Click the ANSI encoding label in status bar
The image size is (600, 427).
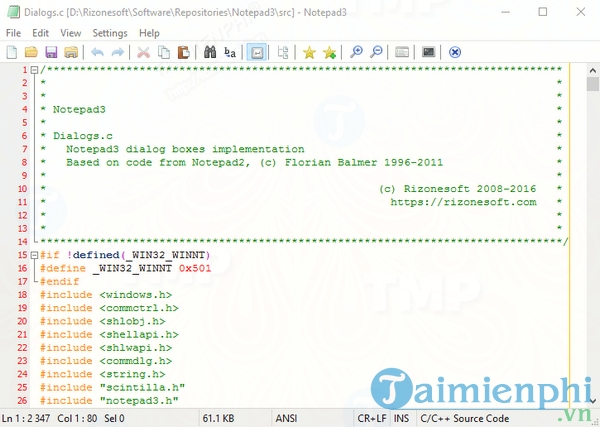pyautogui.click(x=287, y=418)
